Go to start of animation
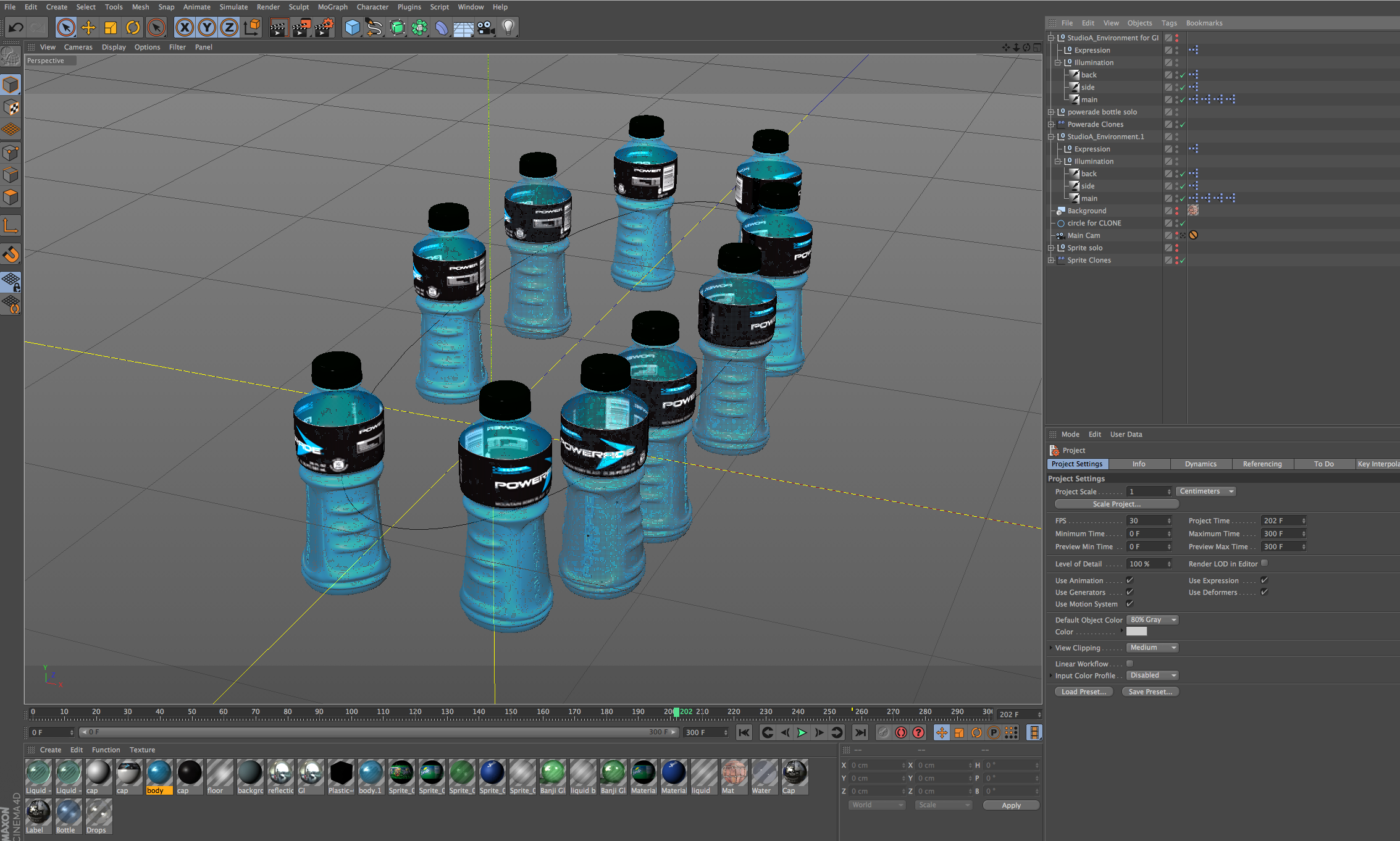 coord(744,732)
